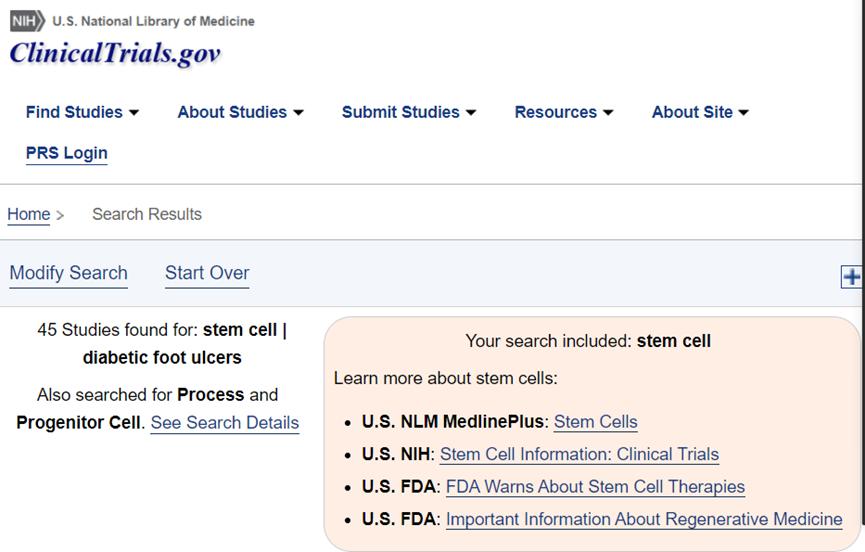Open Important Information About Regenerative Medicine link

(x=644, y=519)
